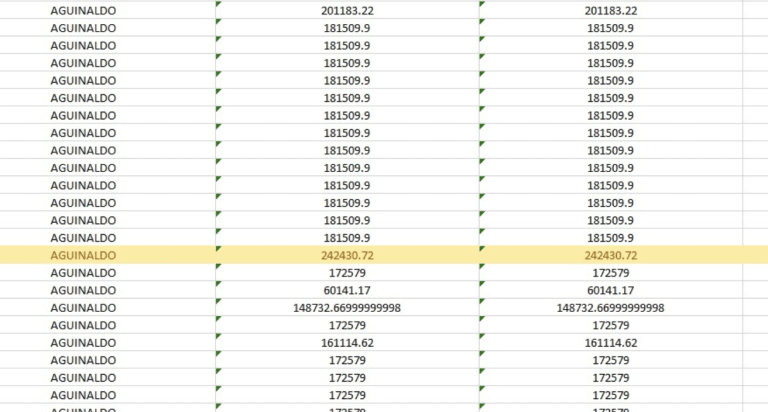Click 242430.72 in the right column
This screenshot has width=768, height=412.
click(x=610, y=256)
